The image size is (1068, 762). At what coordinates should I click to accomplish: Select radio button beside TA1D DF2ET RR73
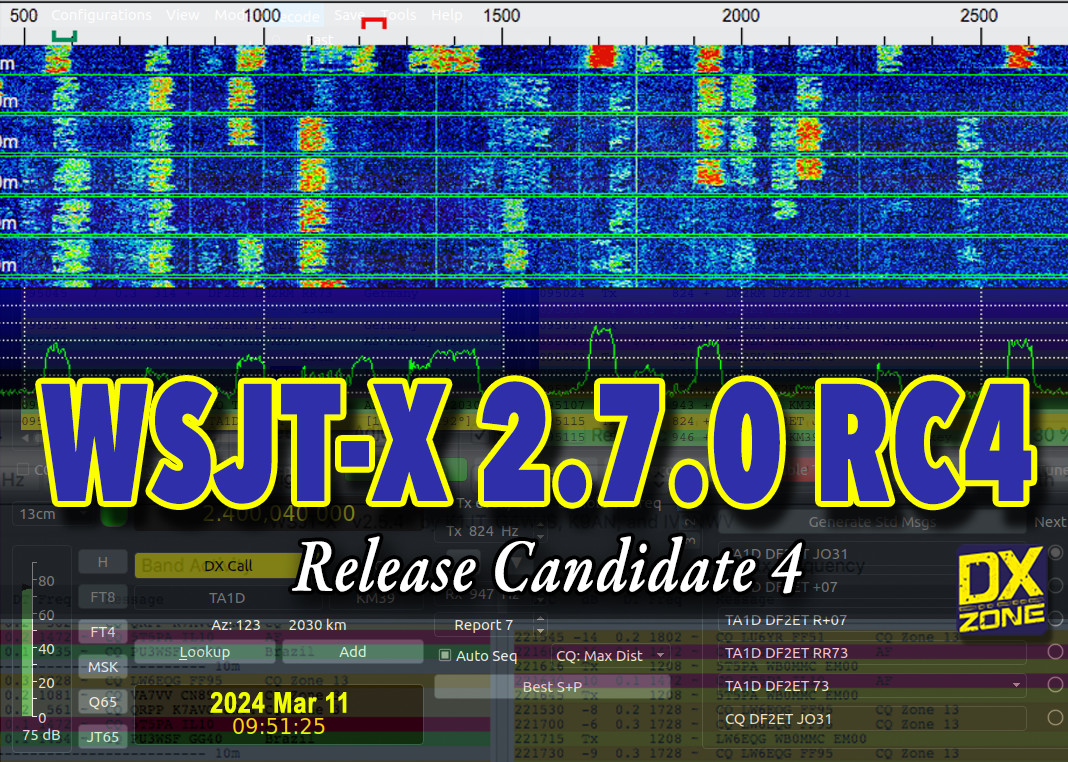tap(1055, 652)
